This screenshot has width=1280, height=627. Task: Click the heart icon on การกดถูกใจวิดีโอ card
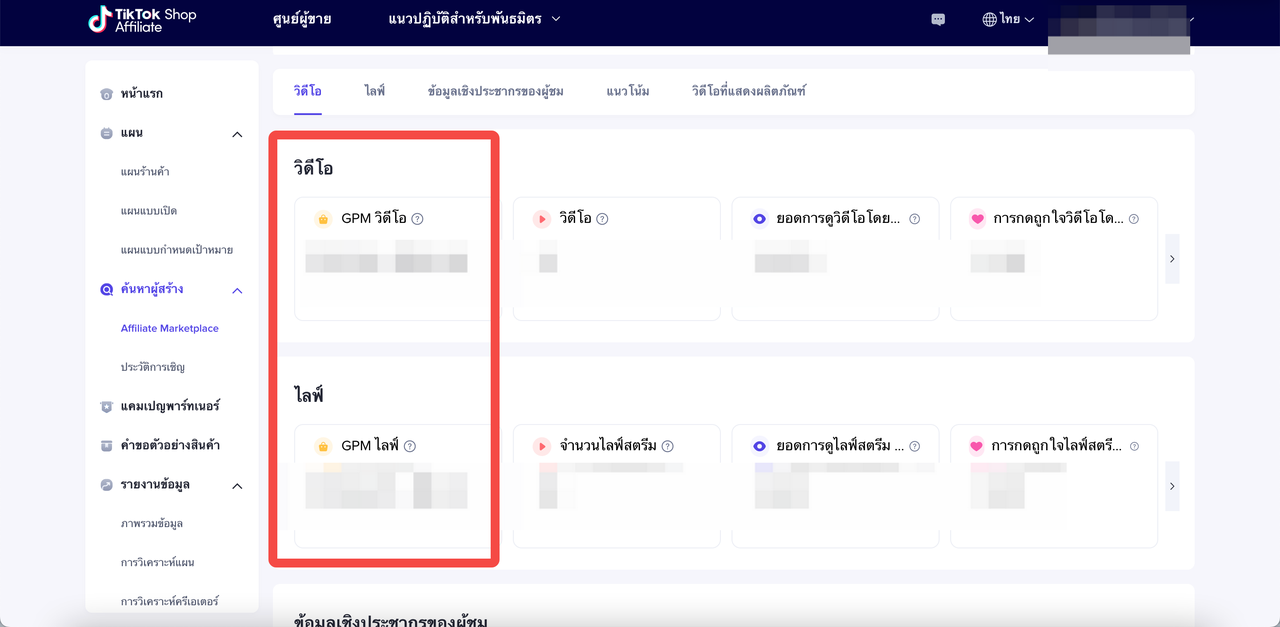977,219
